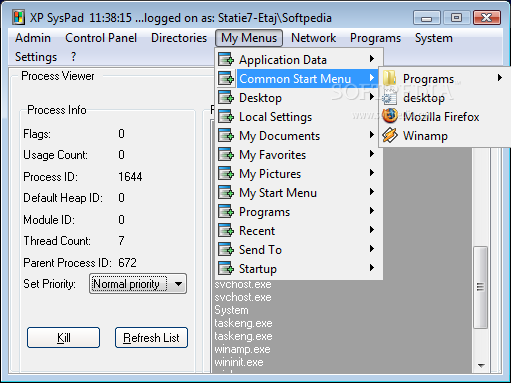
Task: Click the icon beside Startup
Action: point(226,268)
